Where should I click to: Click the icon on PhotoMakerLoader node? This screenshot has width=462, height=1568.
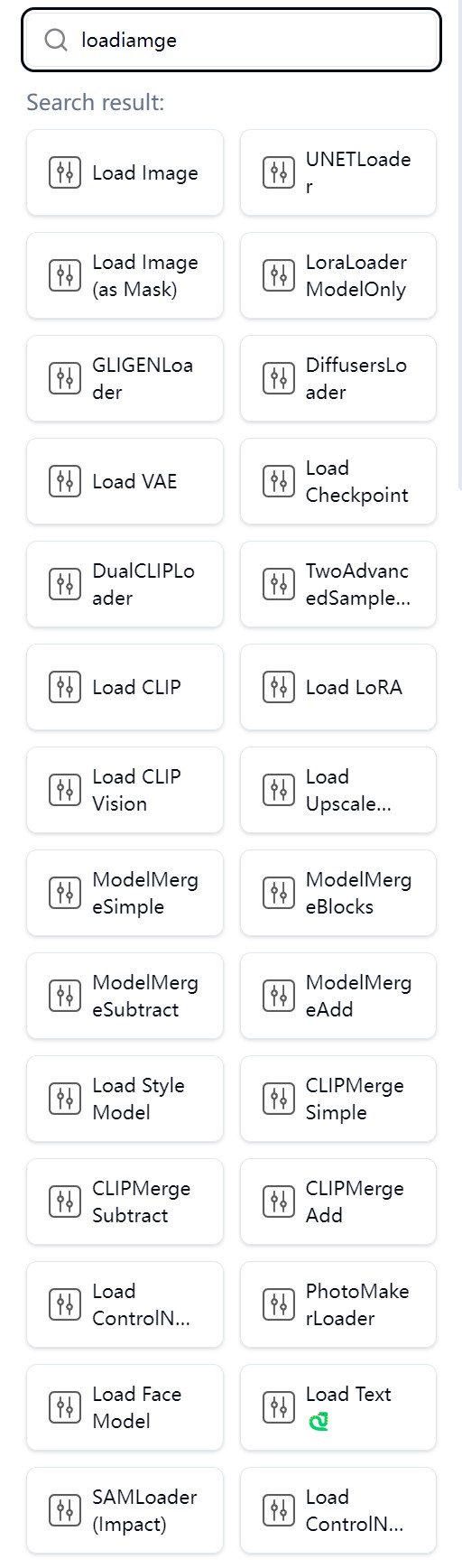click(x=278, y=1304)
